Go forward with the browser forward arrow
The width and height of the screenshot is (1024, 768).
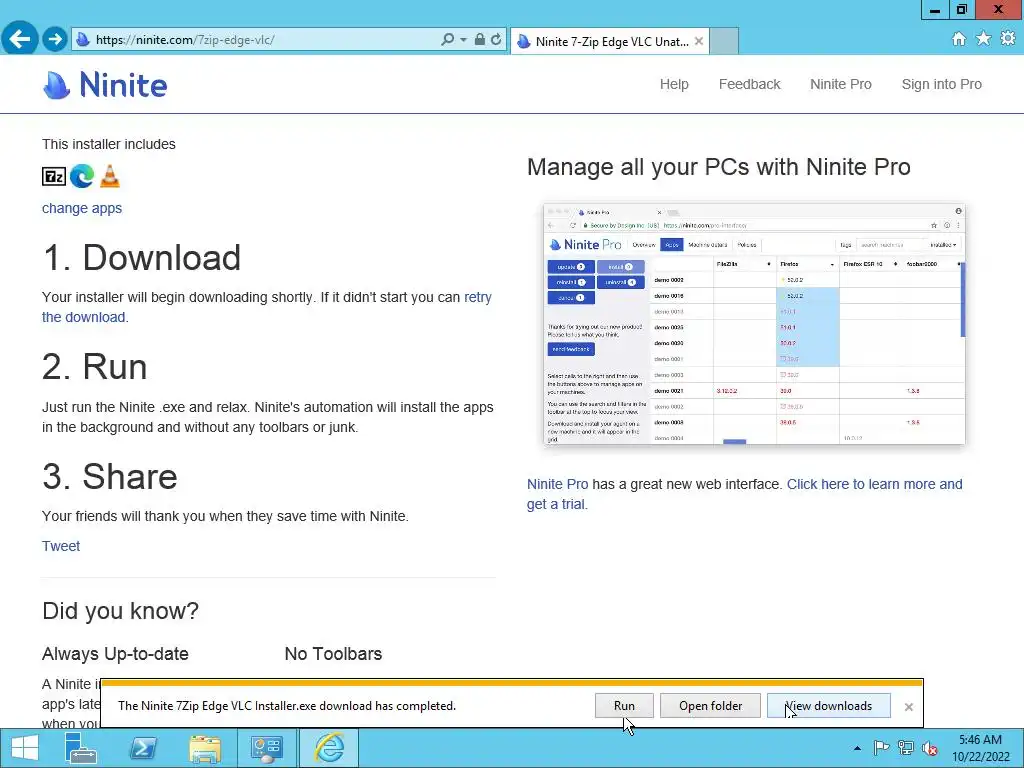click(55, 39)
